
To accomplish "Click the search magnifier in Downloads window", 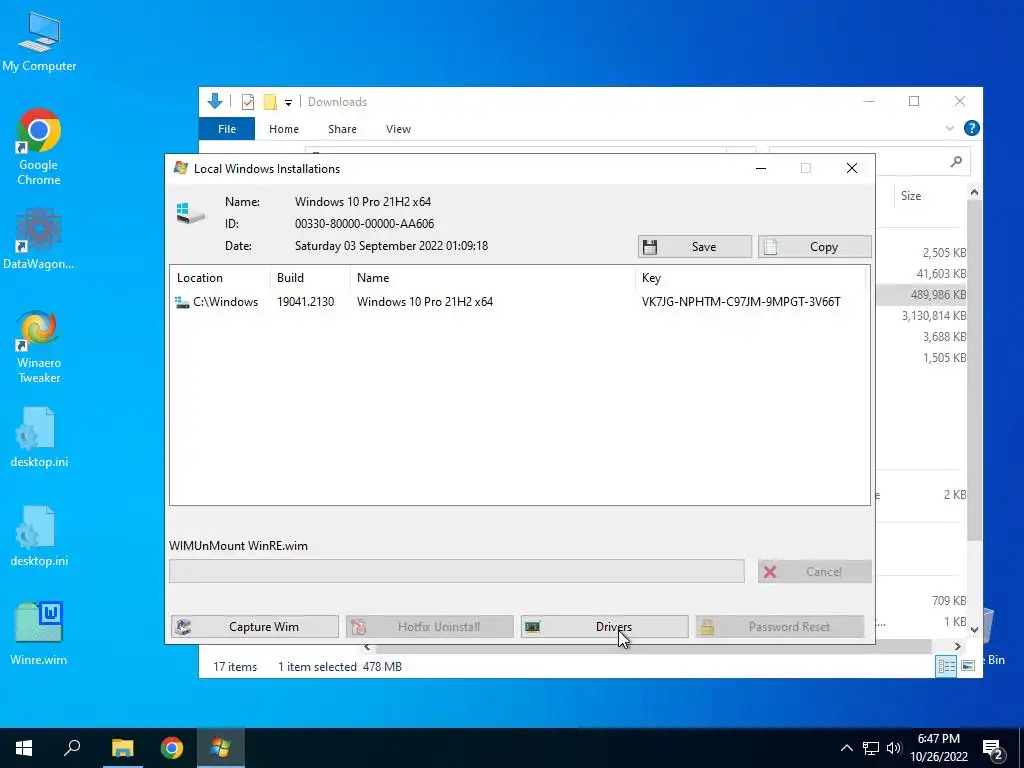I will coord(956,161).
